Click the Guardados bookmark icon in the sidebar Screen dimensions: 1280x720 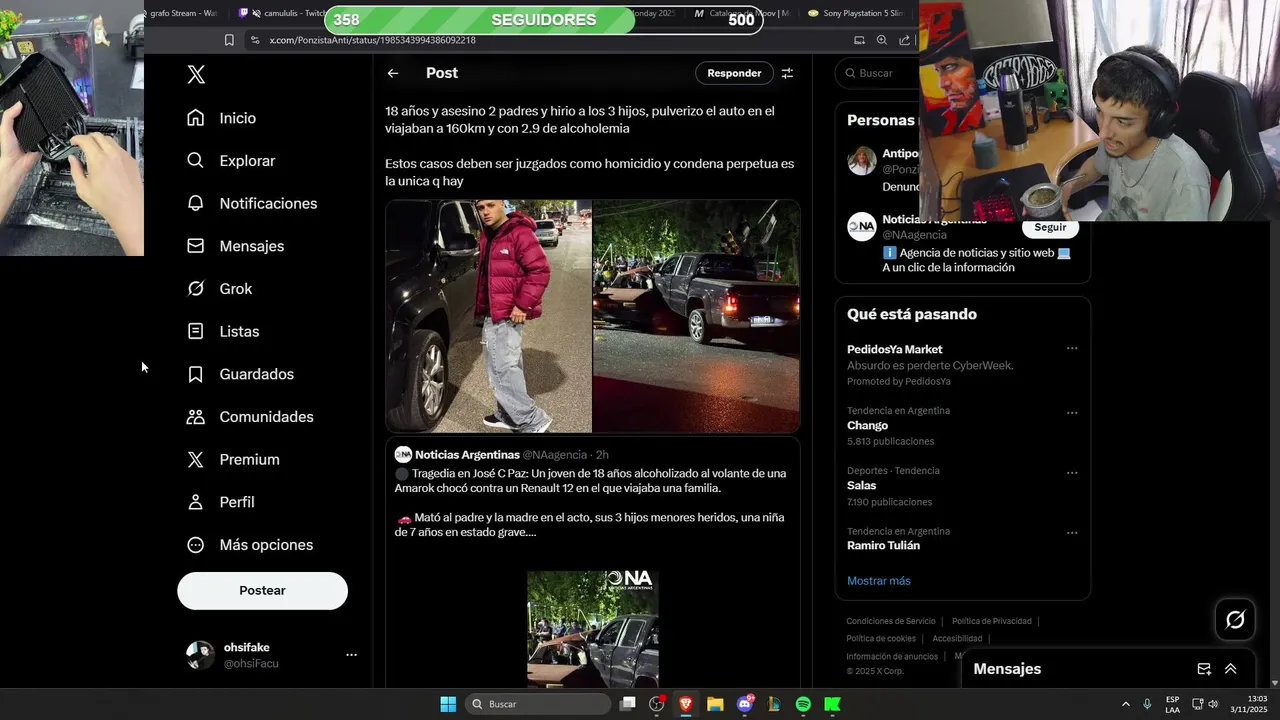coord(196,374)
